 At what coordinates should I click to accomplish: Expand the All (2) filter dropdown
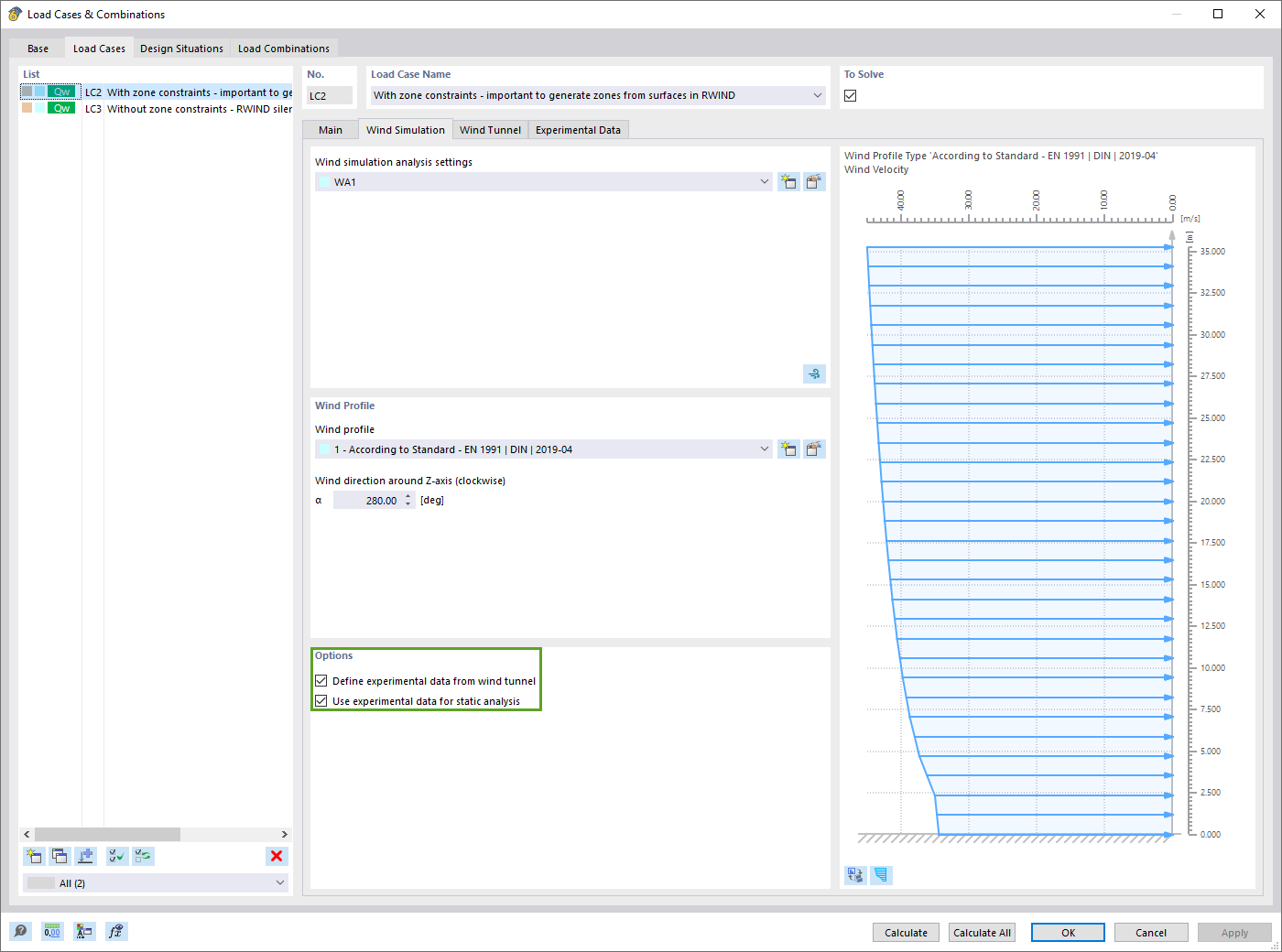tap(279, 882)
